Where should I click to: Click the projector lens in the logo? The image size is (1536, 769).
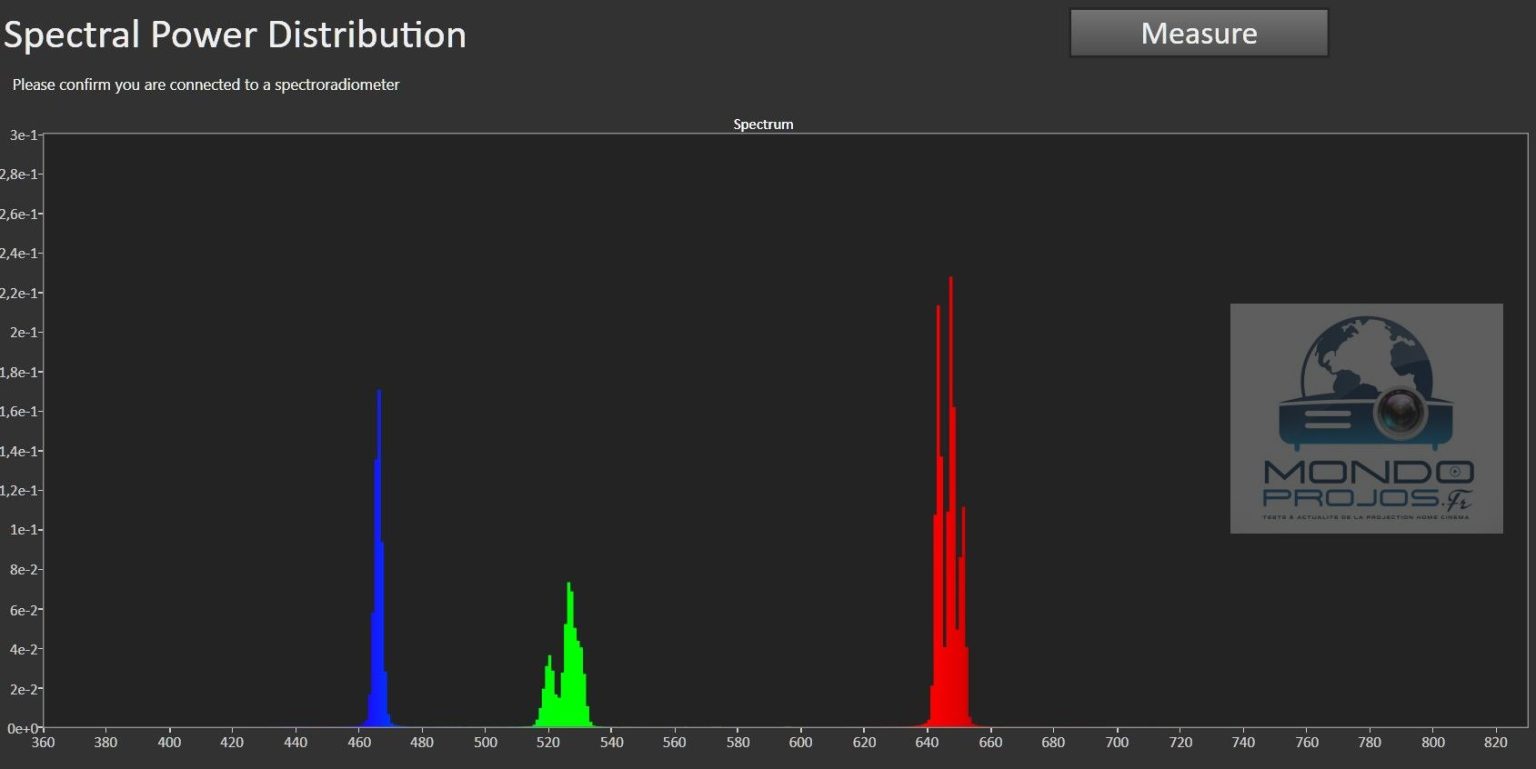tap(1401, 411)
